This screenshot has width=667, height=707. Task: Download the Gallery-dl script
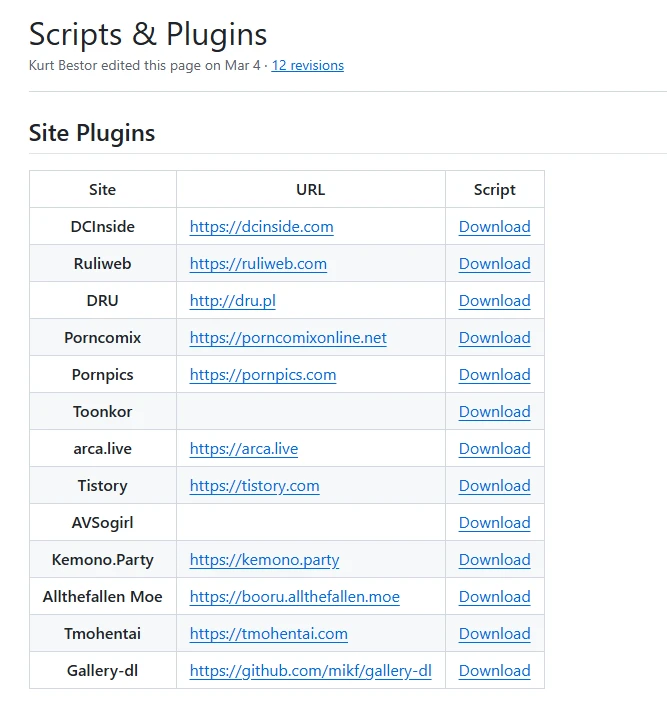pos(494,671)
